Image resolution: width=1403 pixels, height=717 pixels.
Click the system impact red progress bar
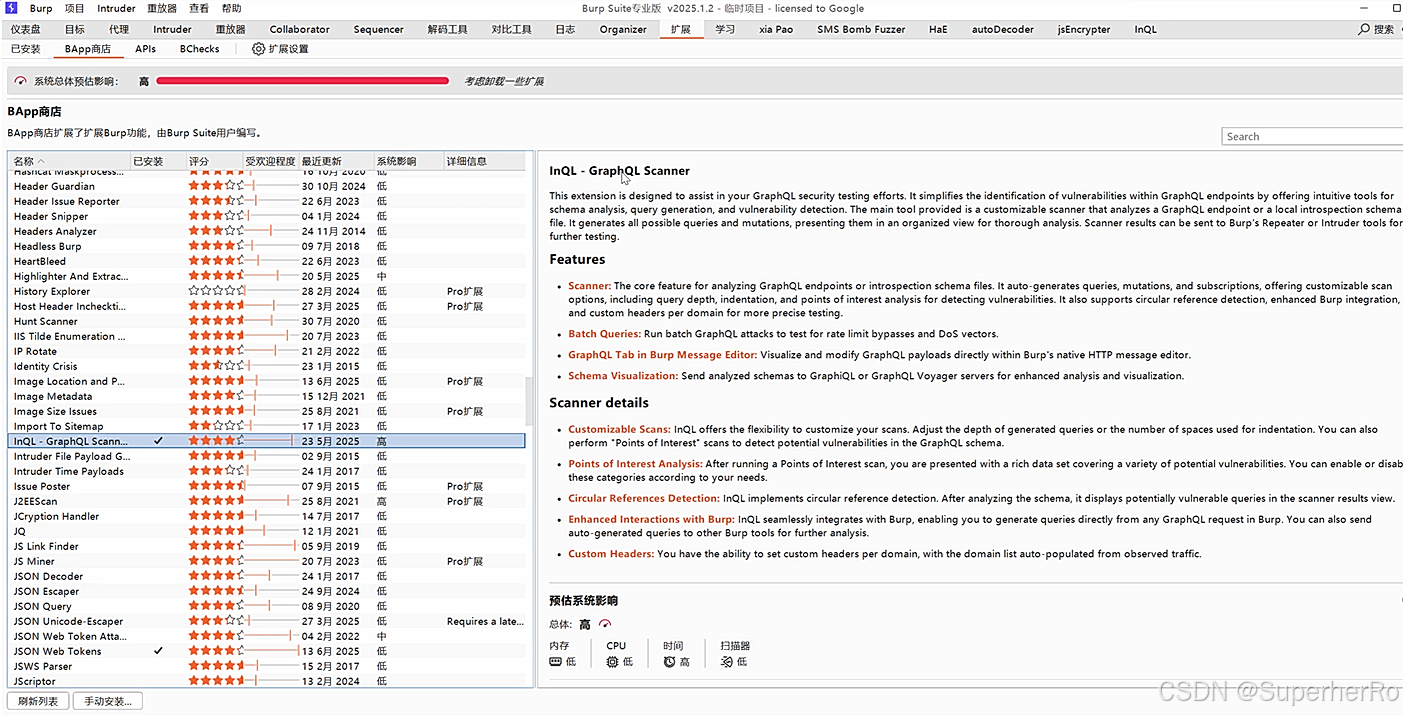click(302, 81)
